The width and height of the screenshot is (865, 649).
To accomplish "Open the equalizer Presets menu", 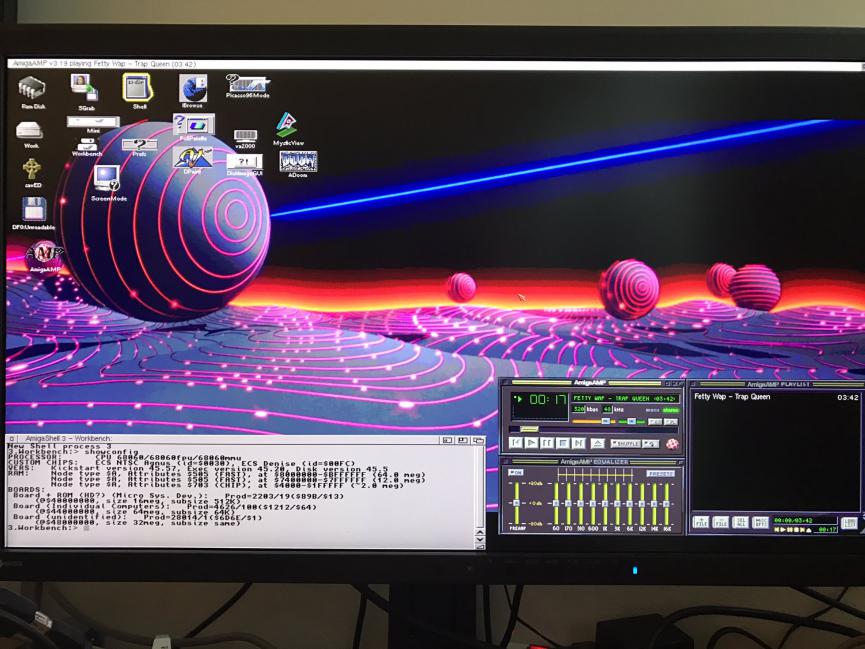I will tap(660, 473).
